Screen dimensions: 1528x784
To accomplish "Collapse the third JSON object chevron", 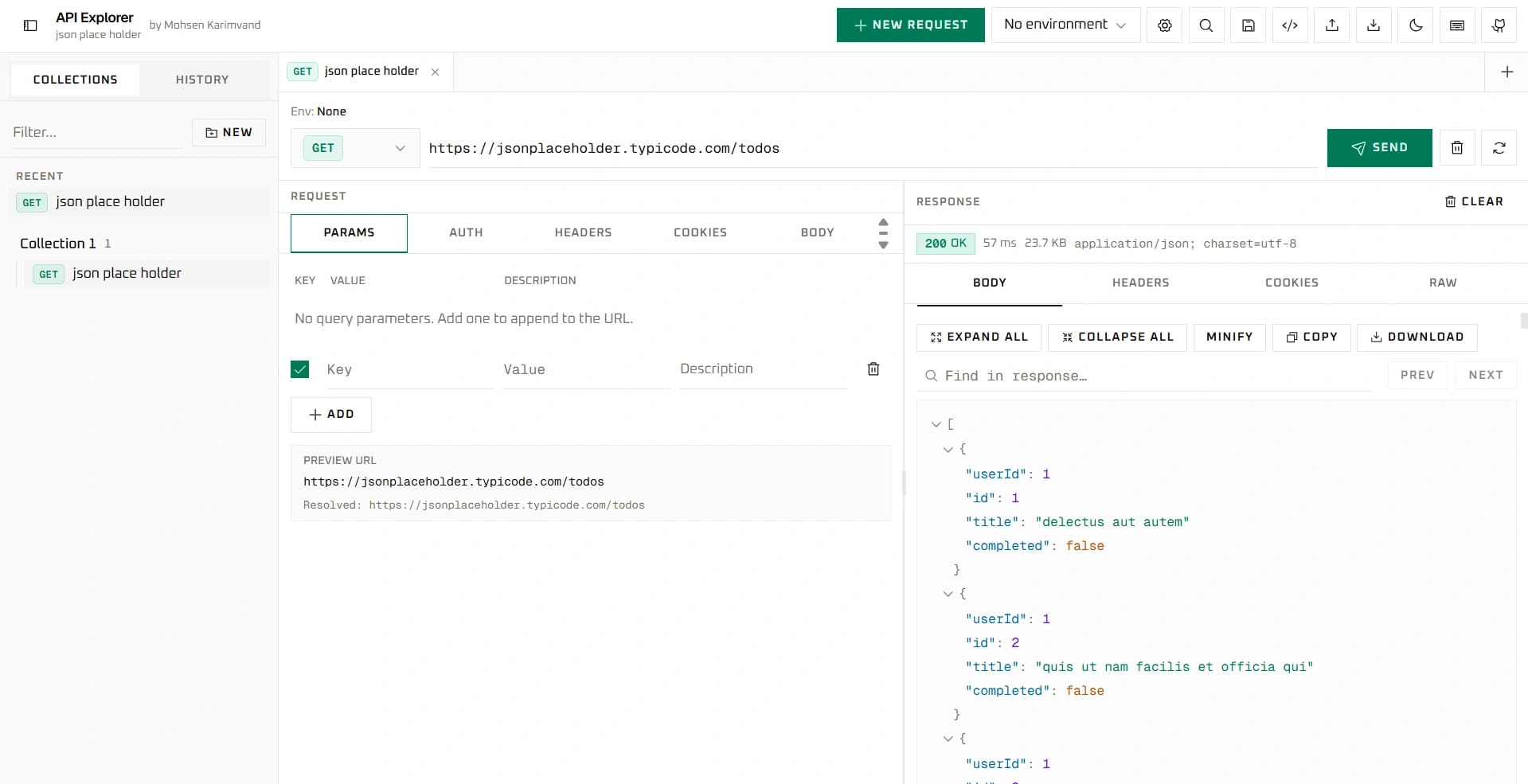I will point(948,739).
